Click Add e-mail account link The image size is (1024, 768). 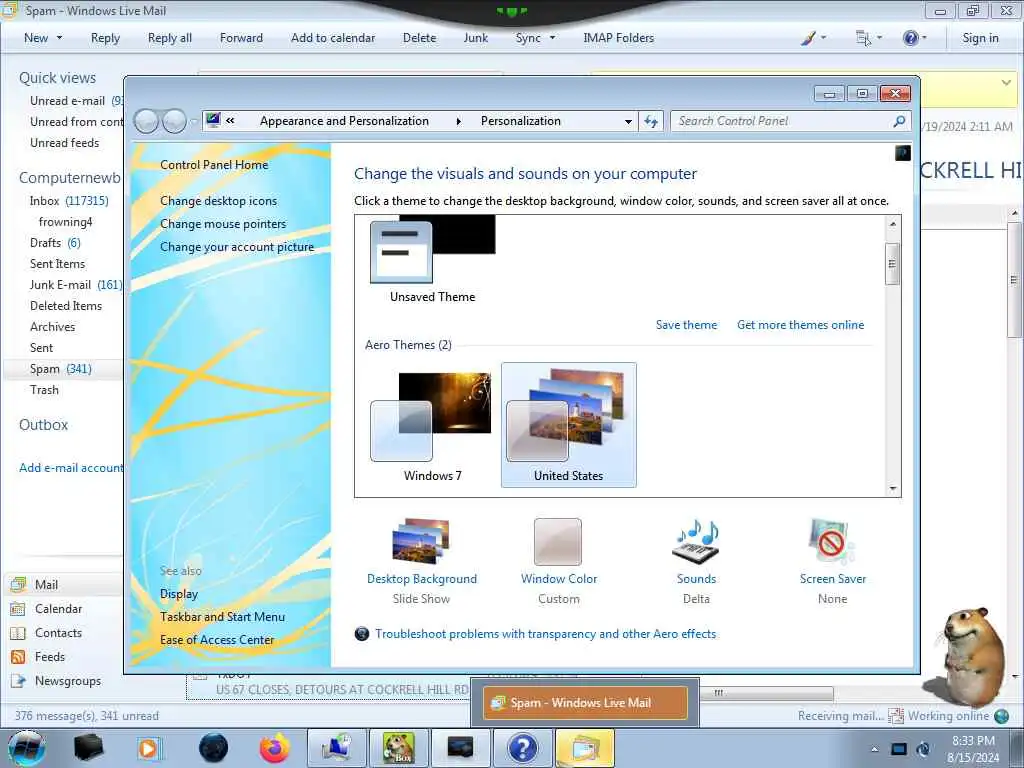click(x=71, y=468)
